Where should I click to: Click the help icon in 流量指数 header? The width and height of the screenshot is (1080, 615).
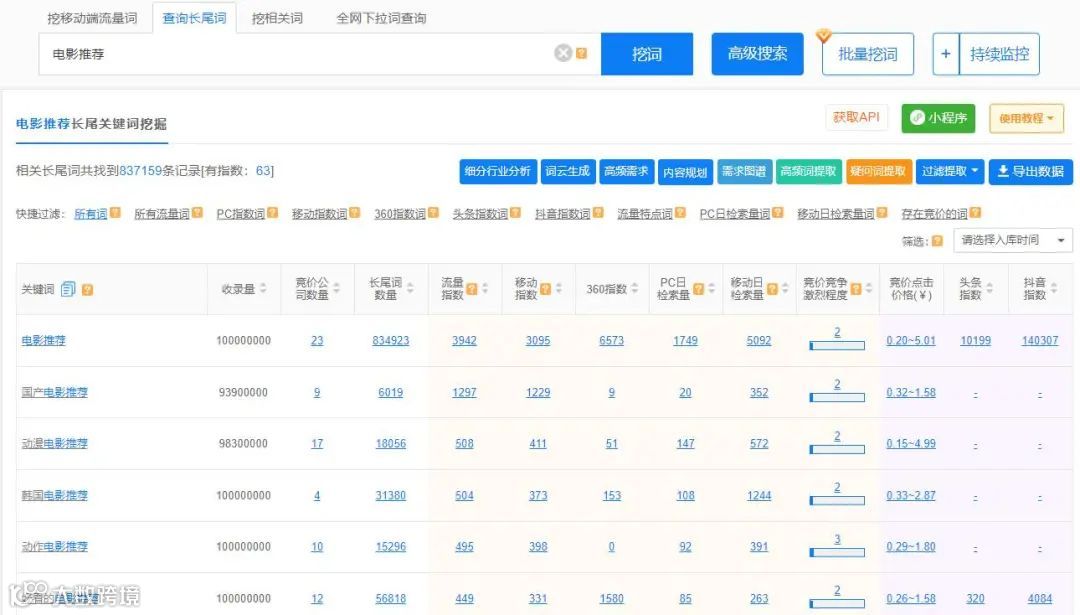pyautogui.click(x=471, y=289)
